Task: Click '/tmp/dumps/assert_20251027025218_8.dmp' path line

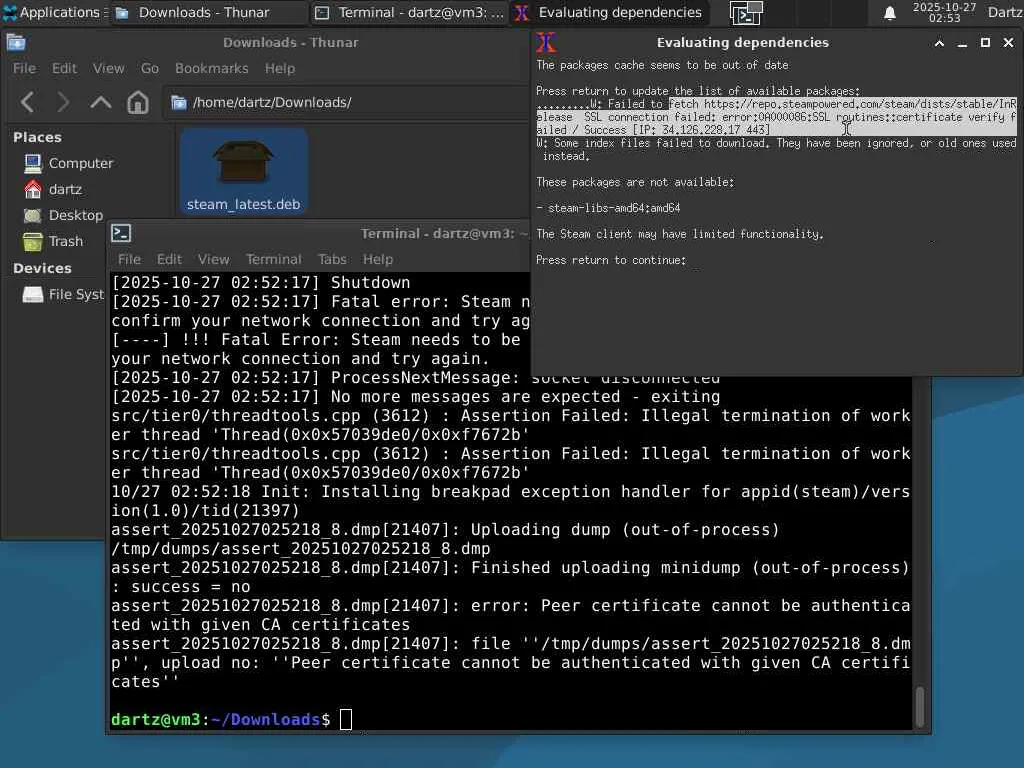Action: [x=300, y=549]
